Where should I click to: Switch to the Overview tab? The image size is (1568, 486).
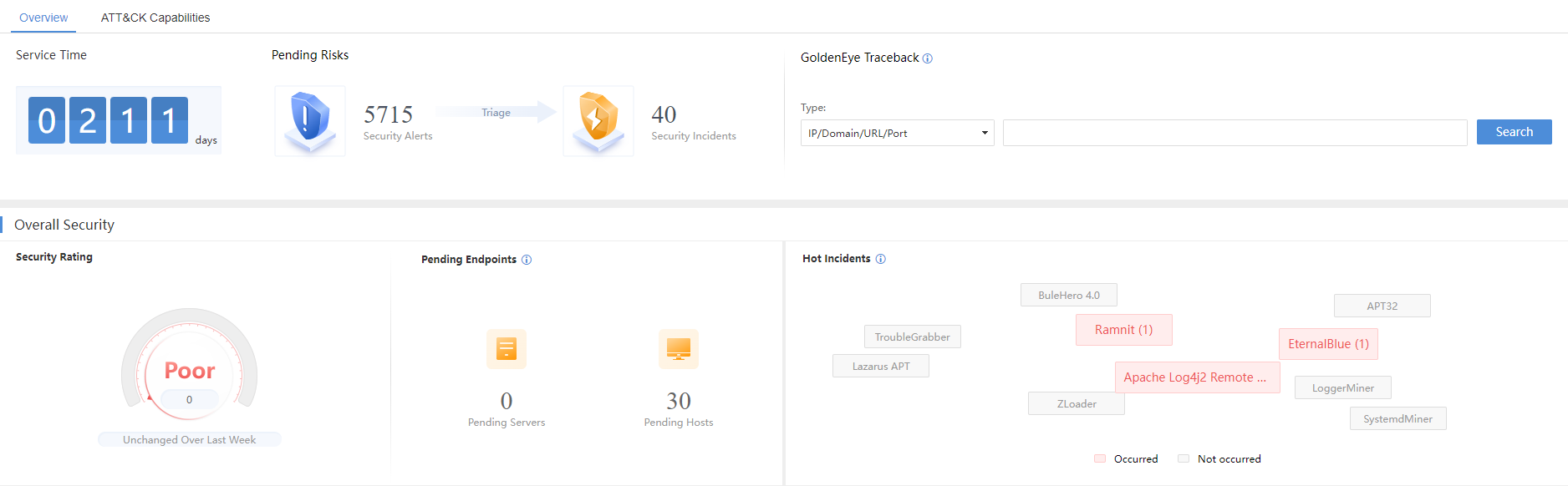[x=43, y=18]
